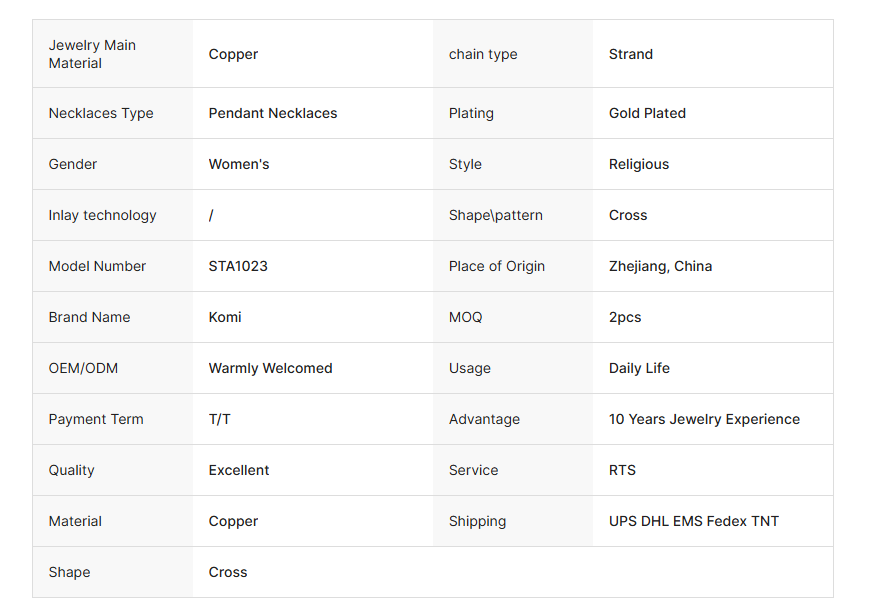Select the Inlay technology label
This screenshot has height=603, width=884.
[x=103, y=215]
